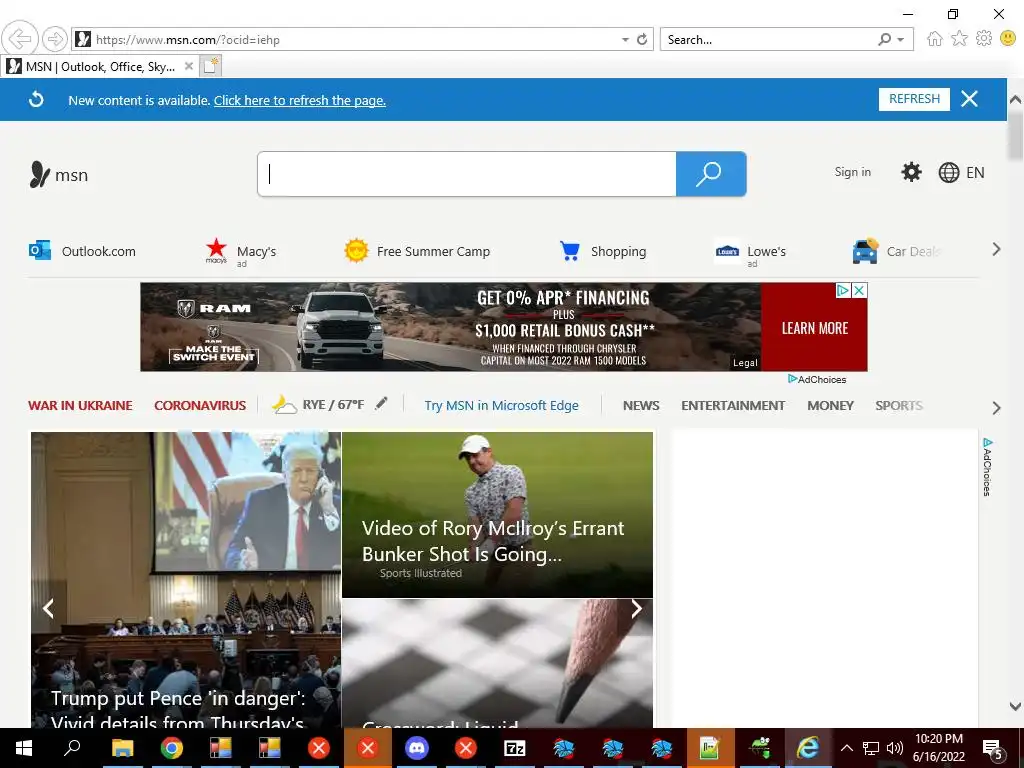Open the ENTERTAINMENT category
This screenshot has height=768, width=1024.
(x=733, y=406)
